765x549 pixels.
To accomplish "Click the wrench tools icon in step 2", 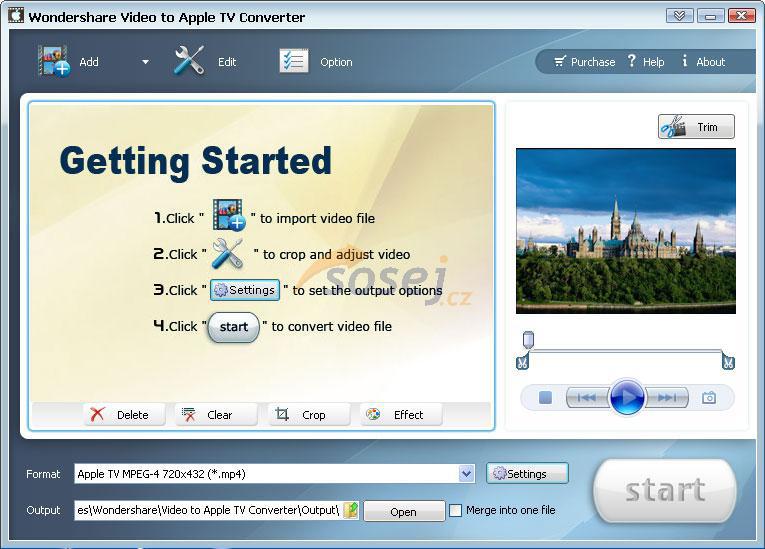I will [x=228, y=253].
